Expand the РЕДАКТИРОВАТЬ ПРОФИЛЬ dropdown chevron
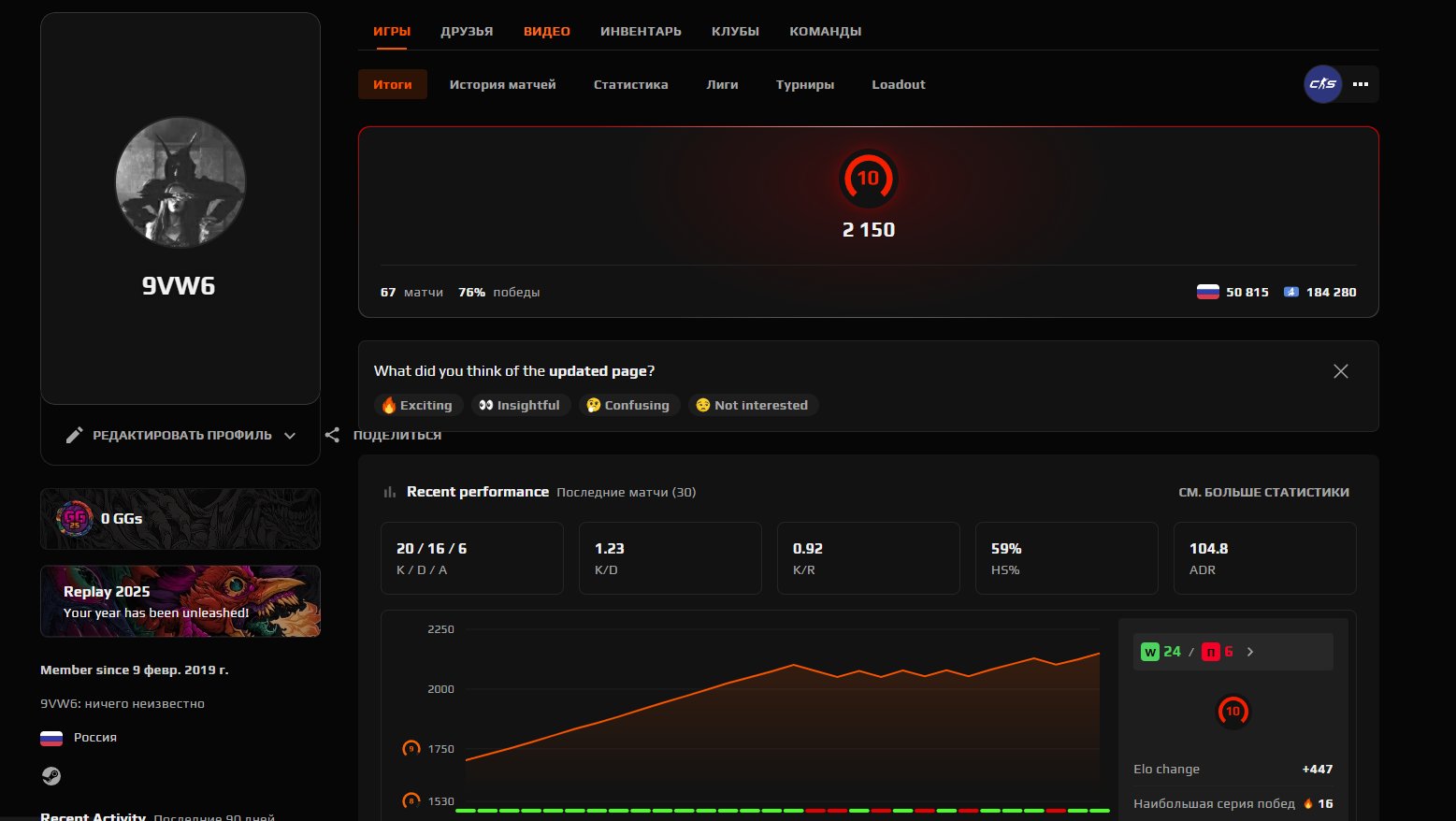Screen dimensions: 1456x821 click(290, 435)
